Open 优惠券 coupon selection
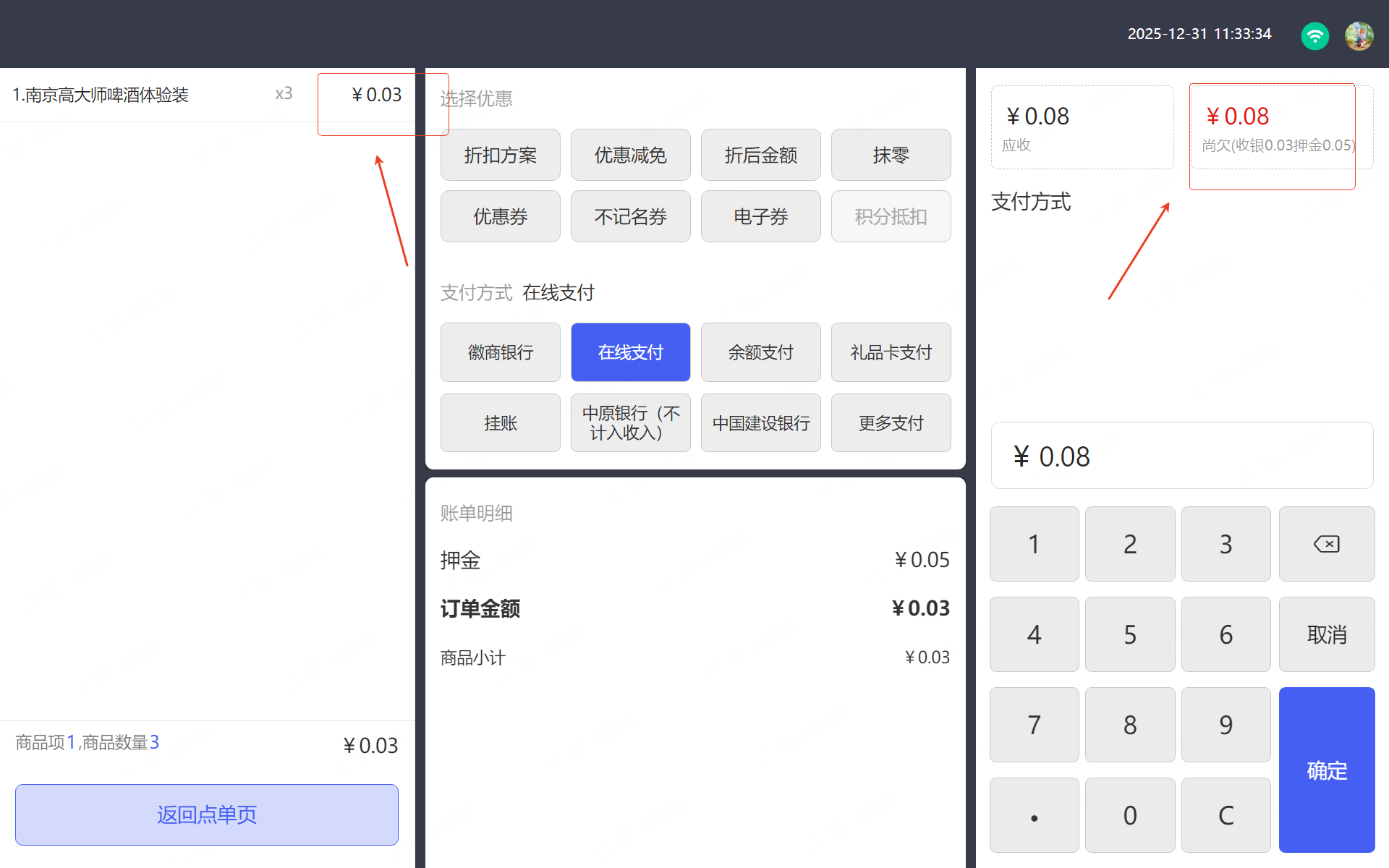The height and width of the screenshot is (868, 1389). click(x=500, y=216)
